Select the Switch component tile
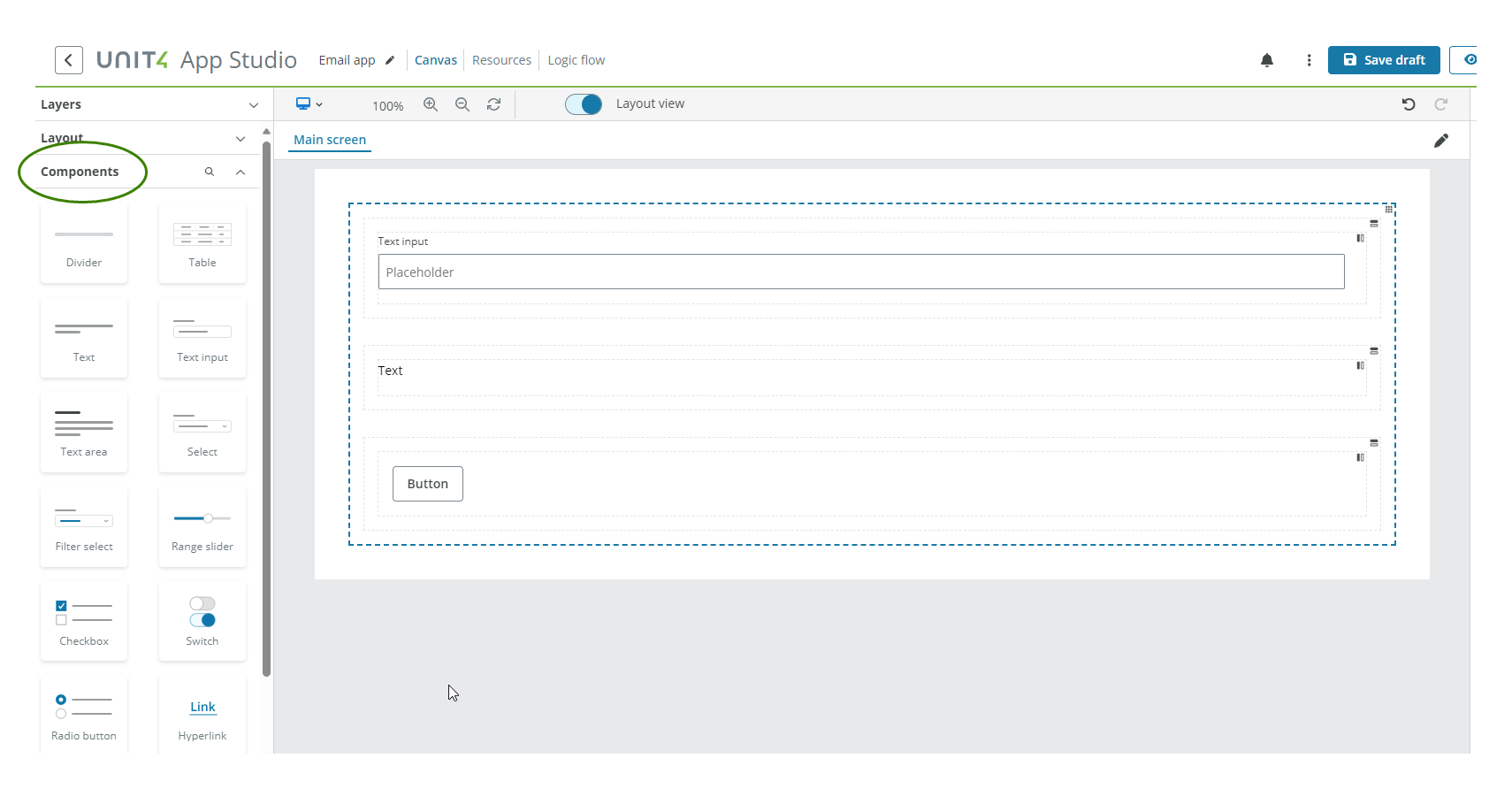 click(x=202, y=622)
